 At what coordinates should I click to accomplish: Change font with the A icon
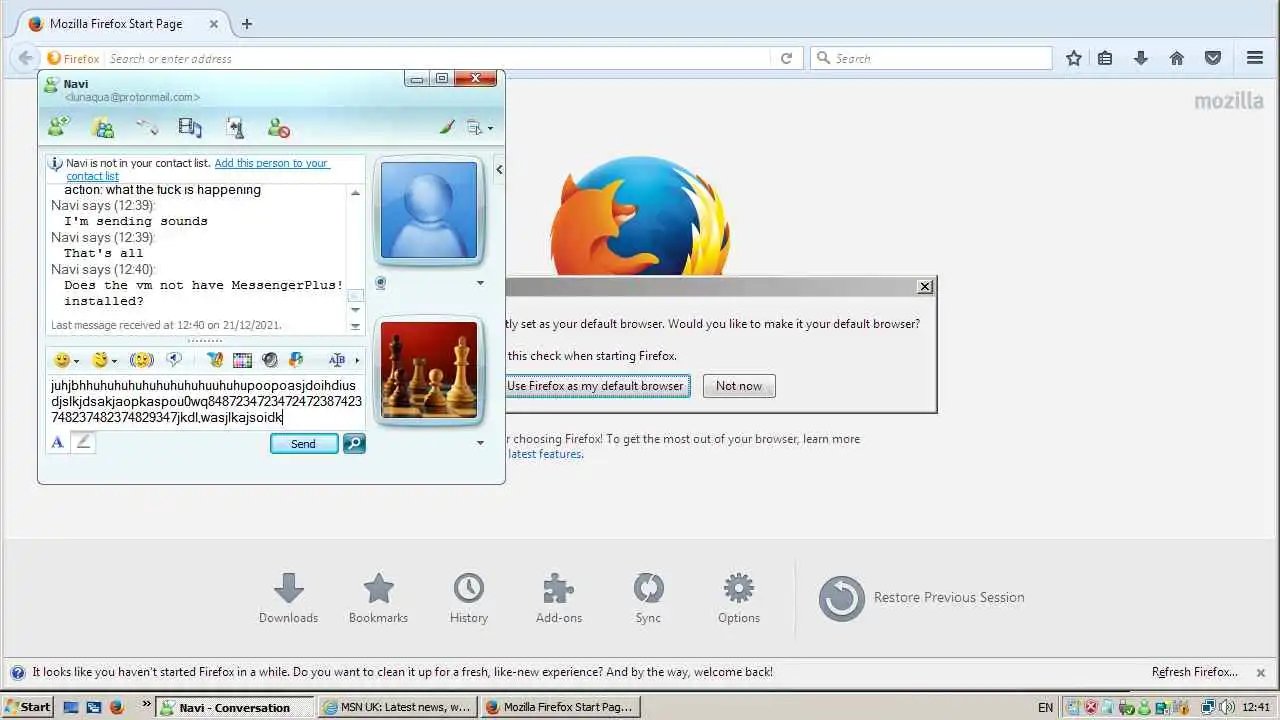pyautogui.click(x=57, y=442)
